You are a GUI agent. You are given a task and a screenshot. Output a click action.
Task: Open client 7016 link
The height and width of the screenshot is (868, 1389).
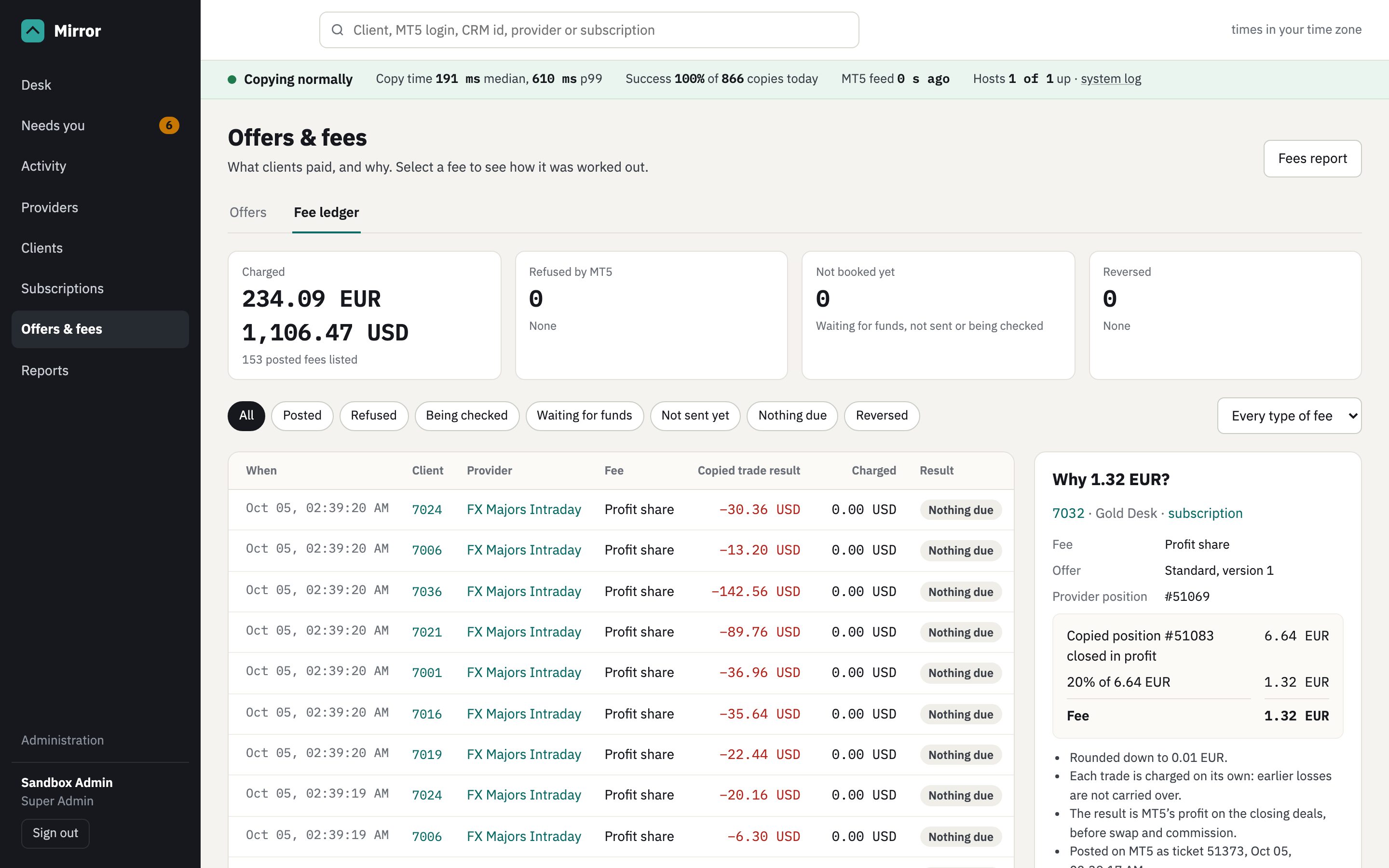[x=427, y=714]
